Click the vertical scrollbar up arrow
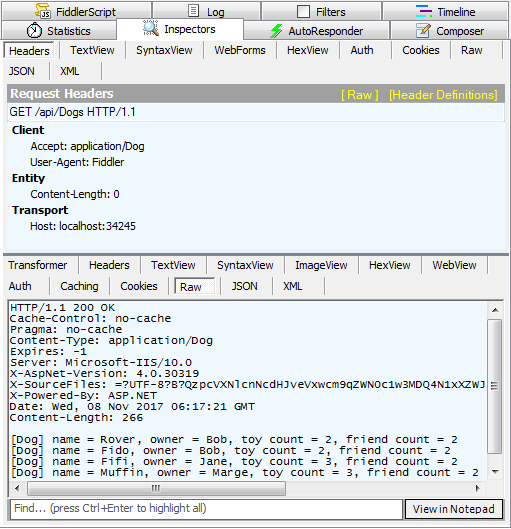The width and height of the screenshot is (511, 529). coord(495,310)
